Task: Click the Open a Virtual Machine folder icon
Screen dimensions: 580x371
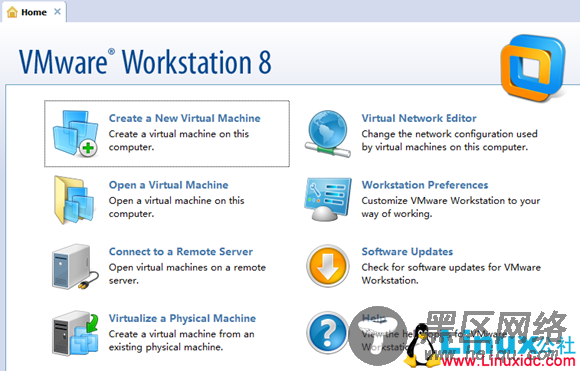Action: pyautogui.click(x=74, y=200)
